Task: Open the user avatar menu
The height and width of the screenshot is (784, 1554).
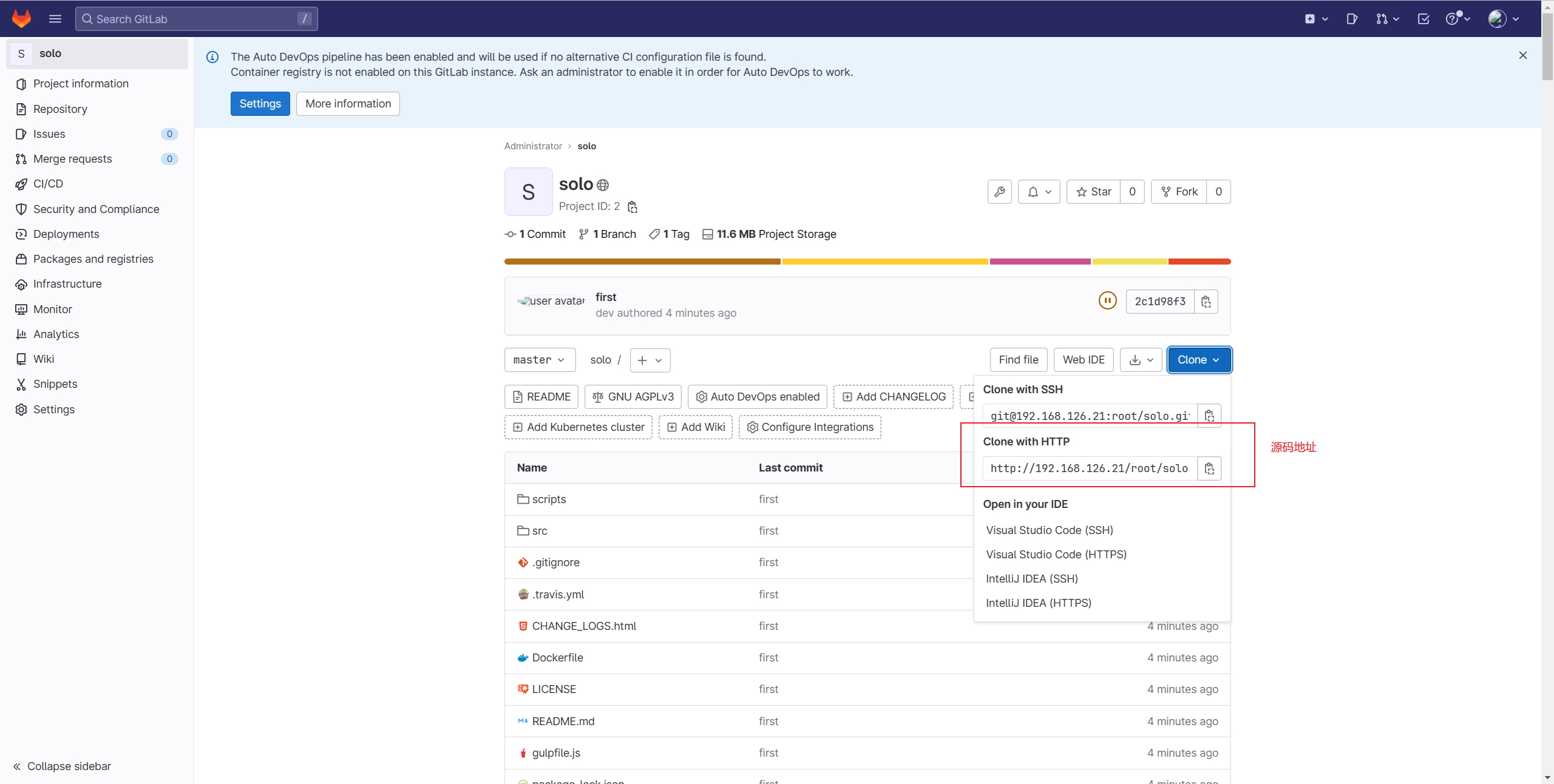Action: [x=1504, y=19]
